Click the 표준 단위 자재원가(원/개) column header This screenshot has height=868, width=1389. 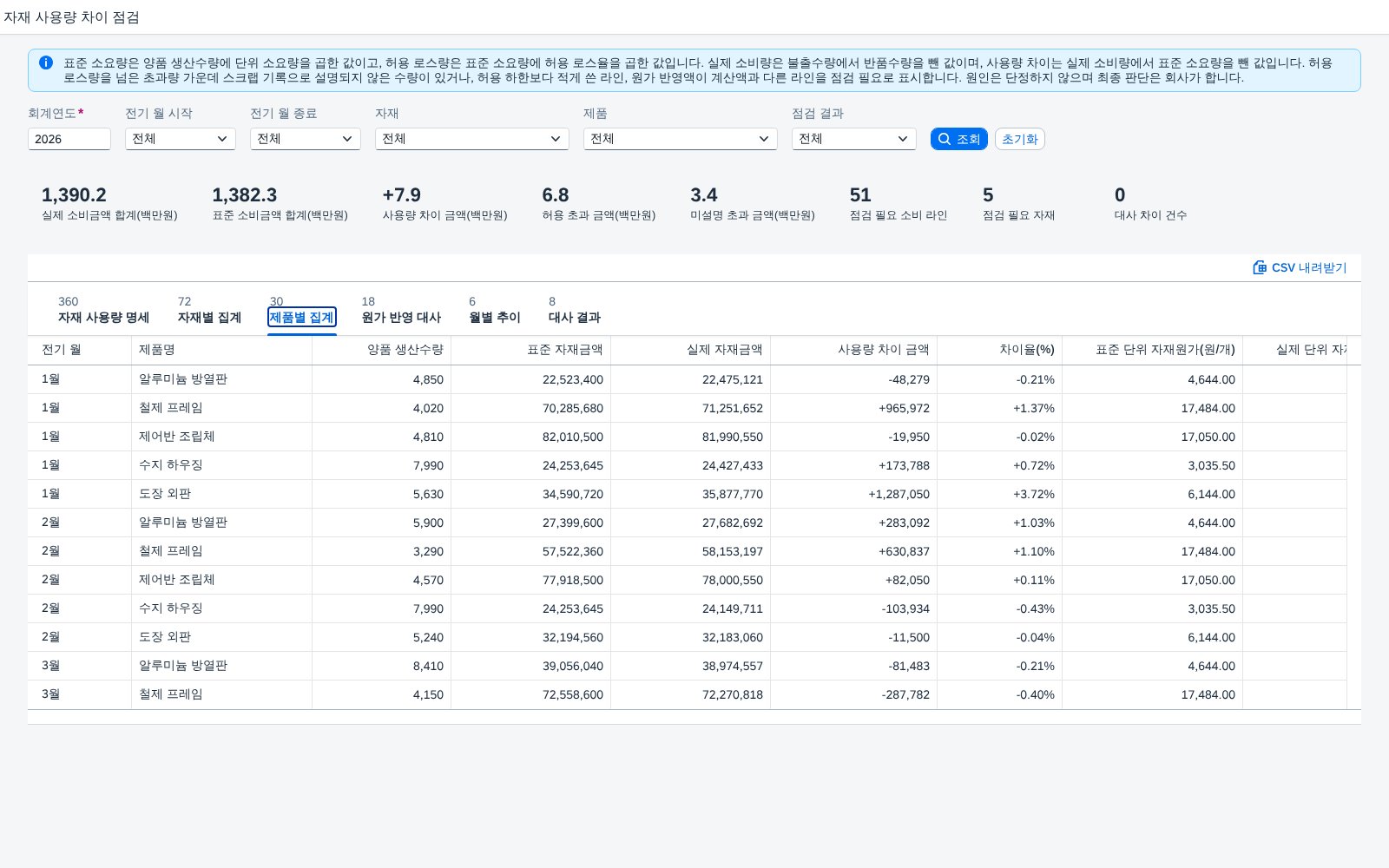(x=1153, y=350)
